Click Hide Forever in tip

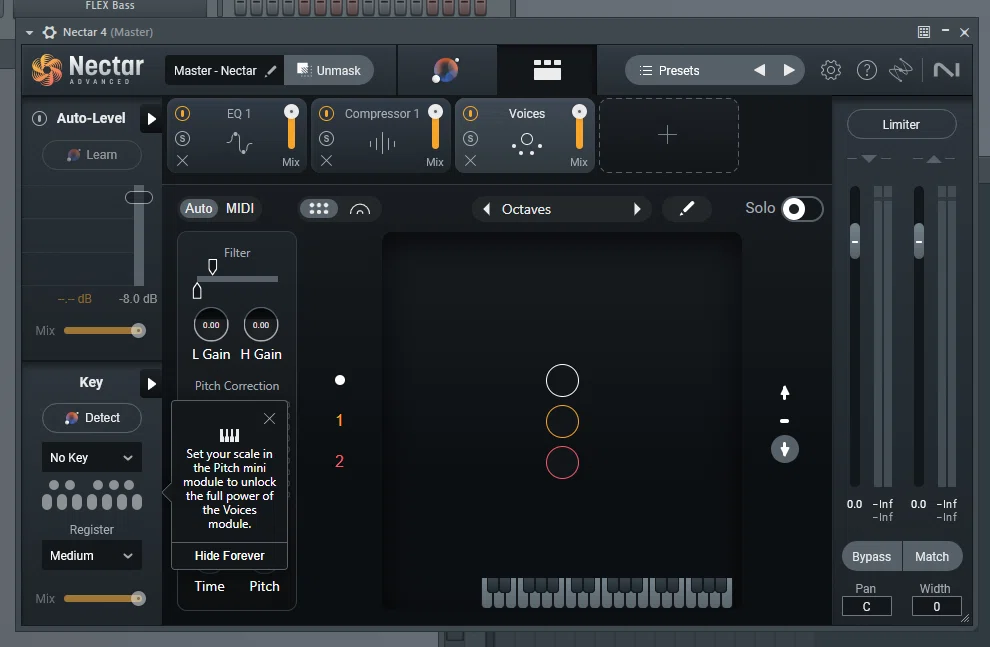[x=229, y=555]
